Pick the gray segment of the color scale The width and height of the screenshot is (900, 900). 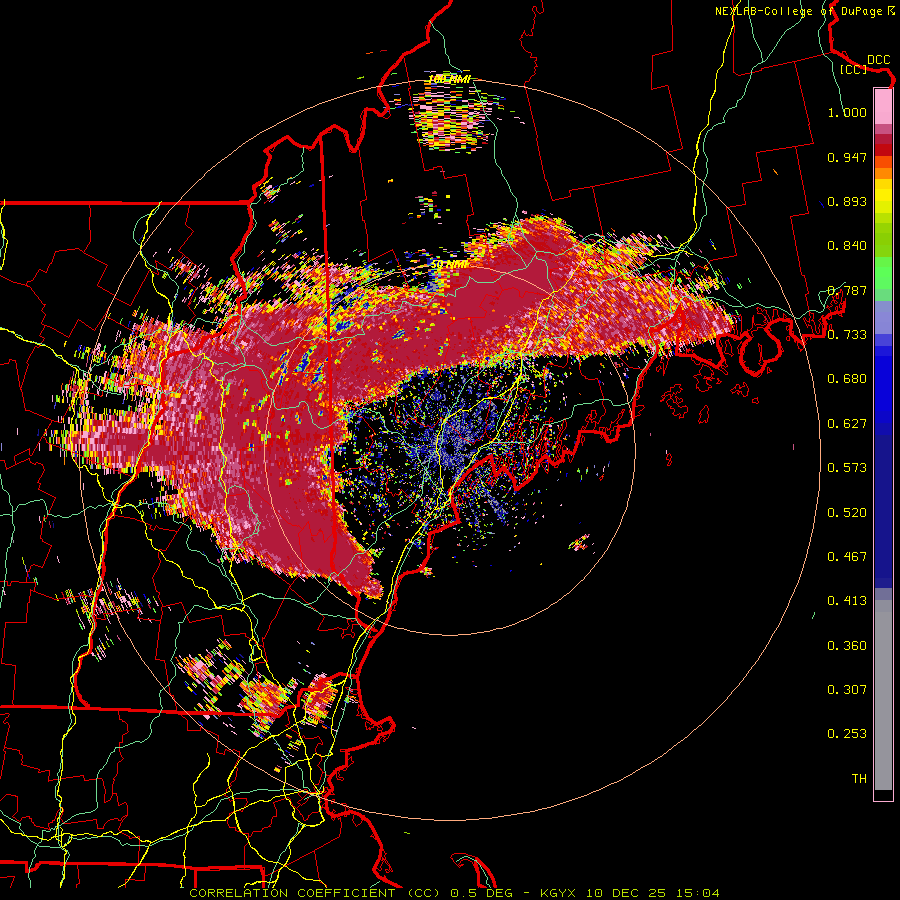[x=883, y=695]
